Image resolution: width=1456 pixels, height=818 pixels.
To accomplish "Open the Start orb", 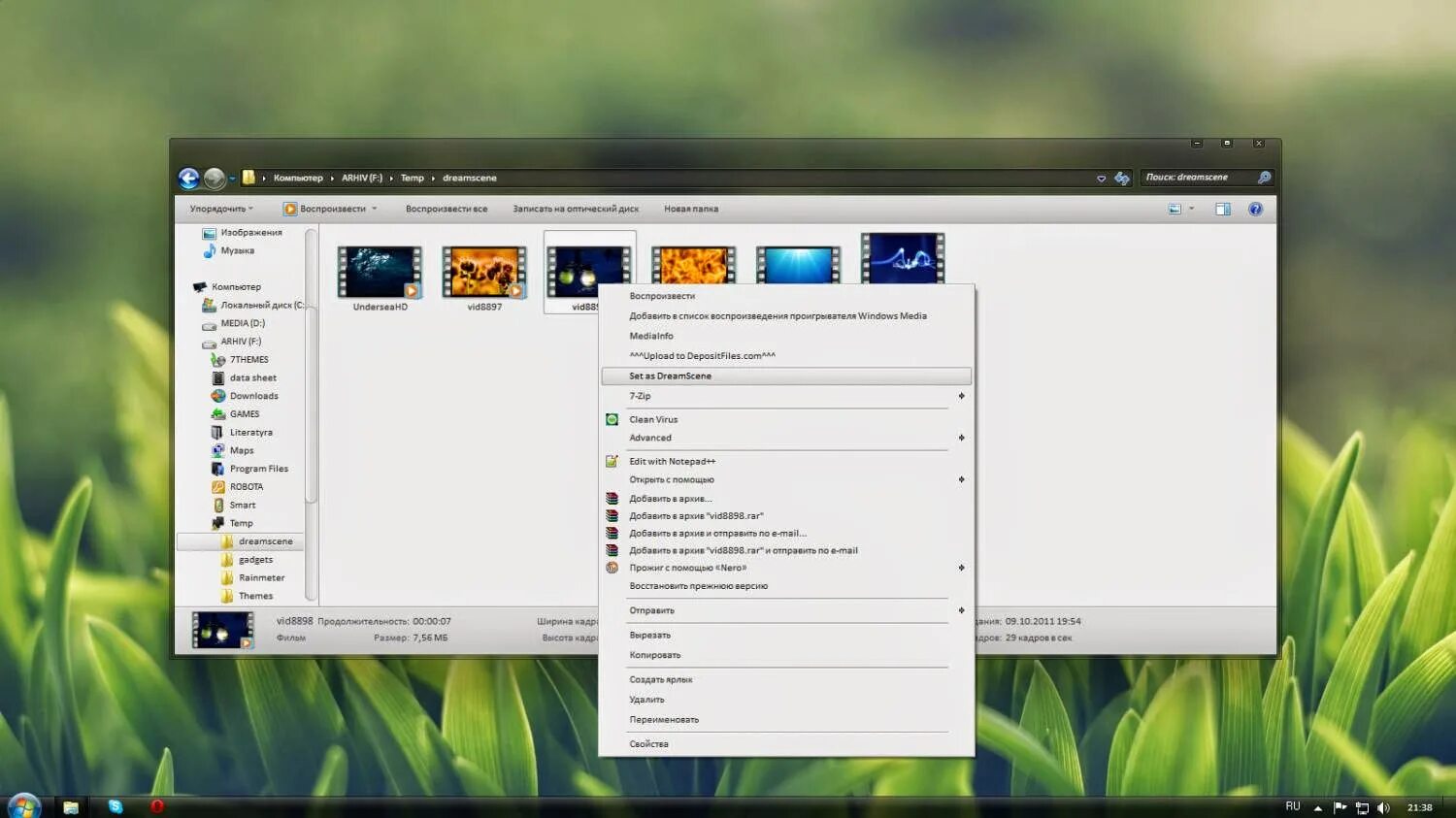I will tap(23, 806).
